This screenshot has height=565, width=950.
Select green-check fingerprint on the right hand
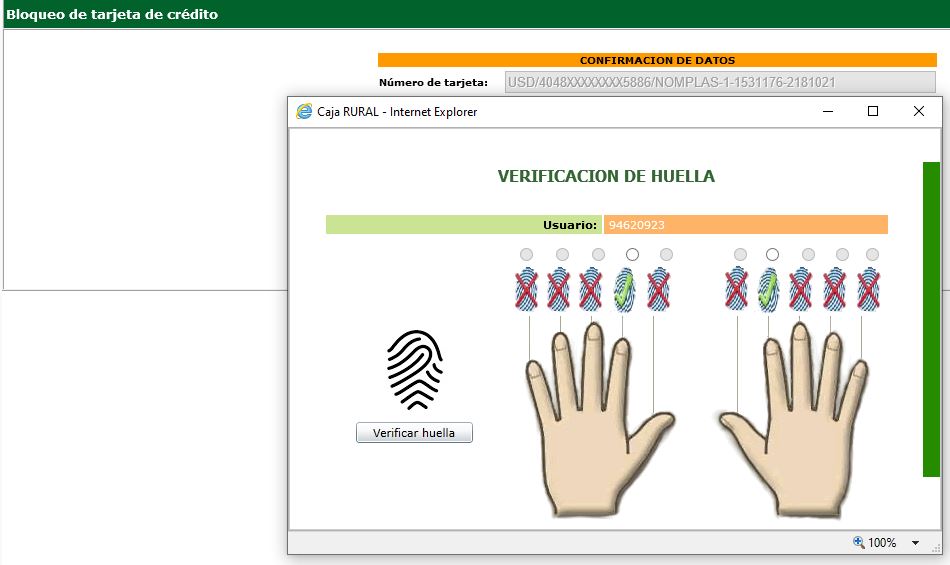[x=768, y=288]
